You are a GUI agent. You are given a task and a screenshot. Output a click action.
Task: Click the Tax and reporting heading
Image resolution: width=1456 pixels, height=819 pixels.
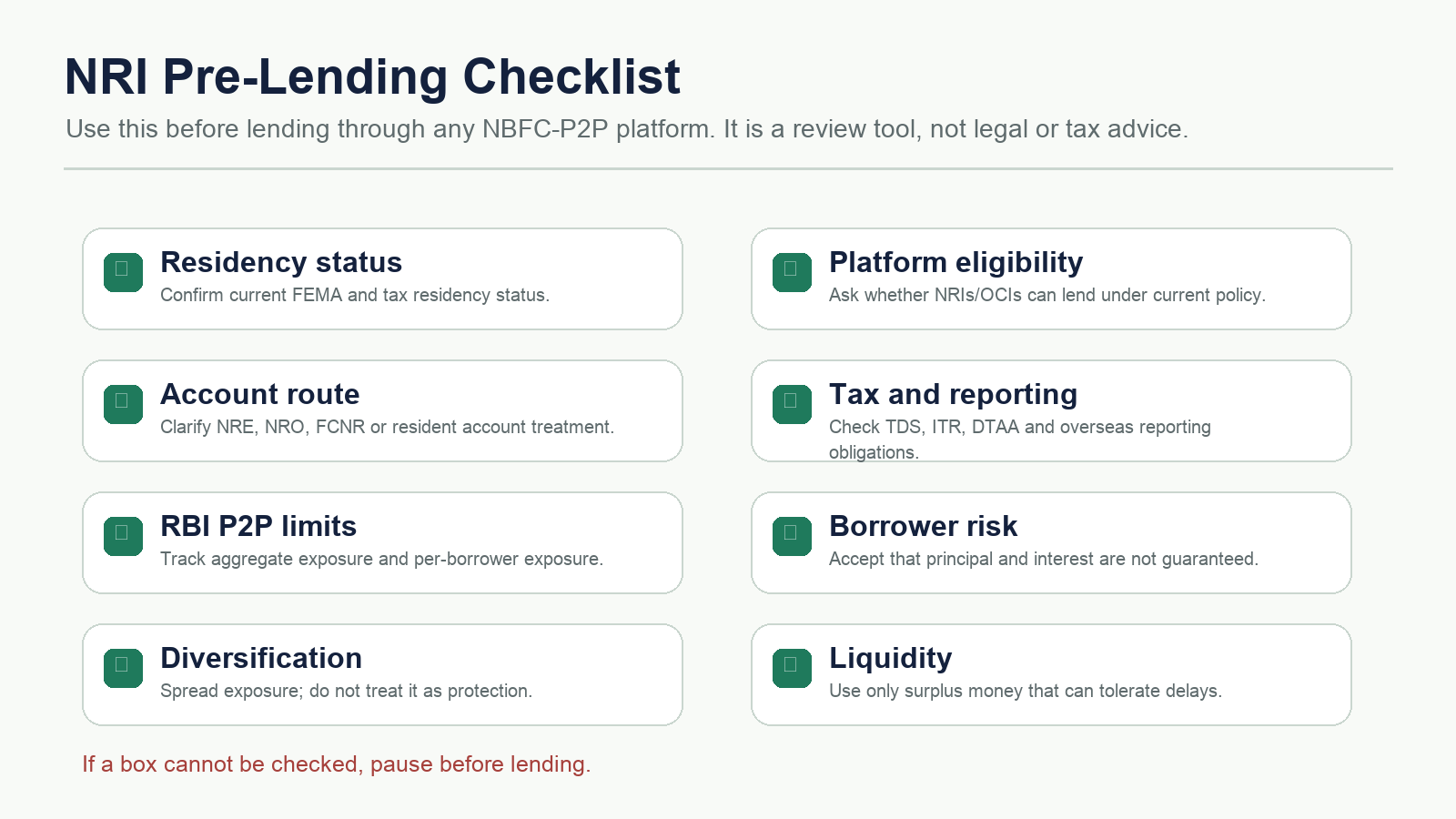coord(953,394)
